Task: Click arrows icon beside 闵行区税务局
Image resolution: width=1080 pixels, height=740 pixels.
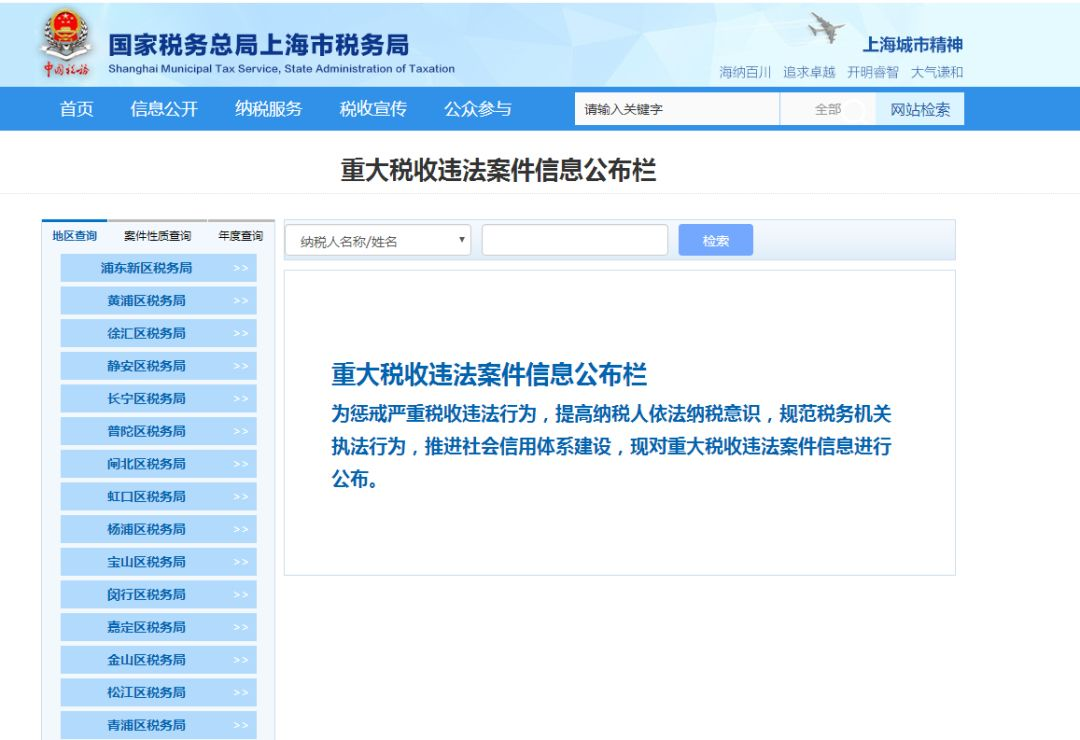Action: [x=240, y=595]
